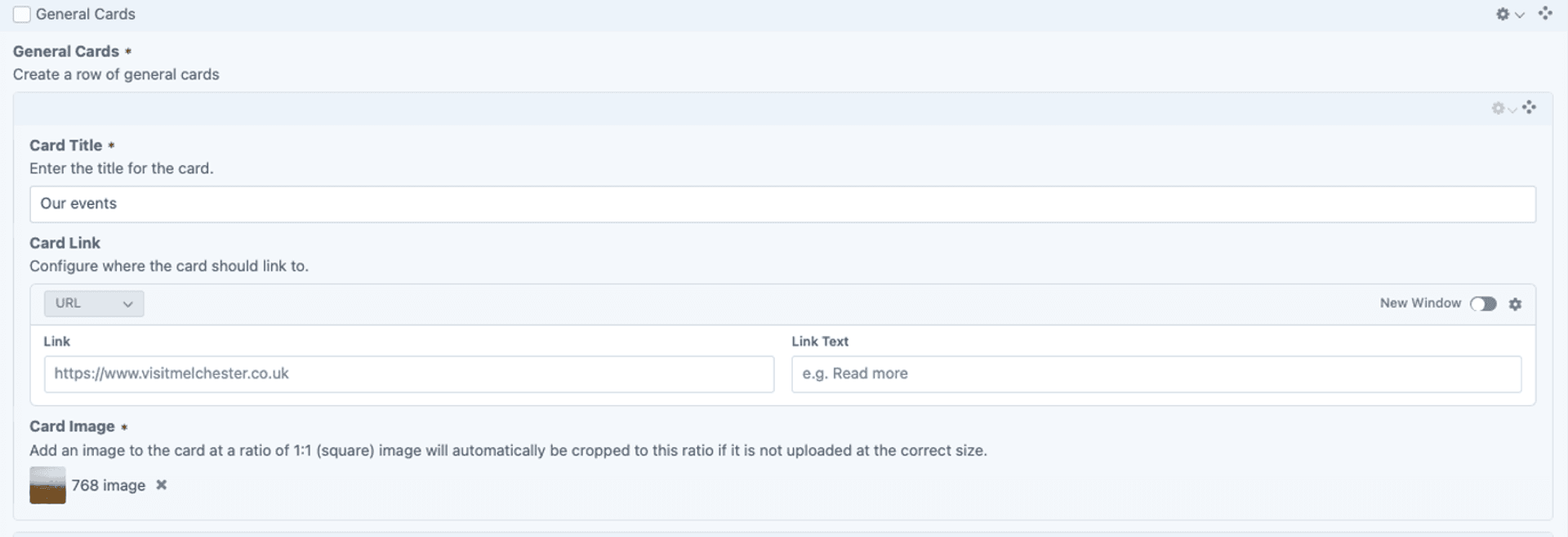Expand the chevron beside the card row gear

tap(1512, 110)
